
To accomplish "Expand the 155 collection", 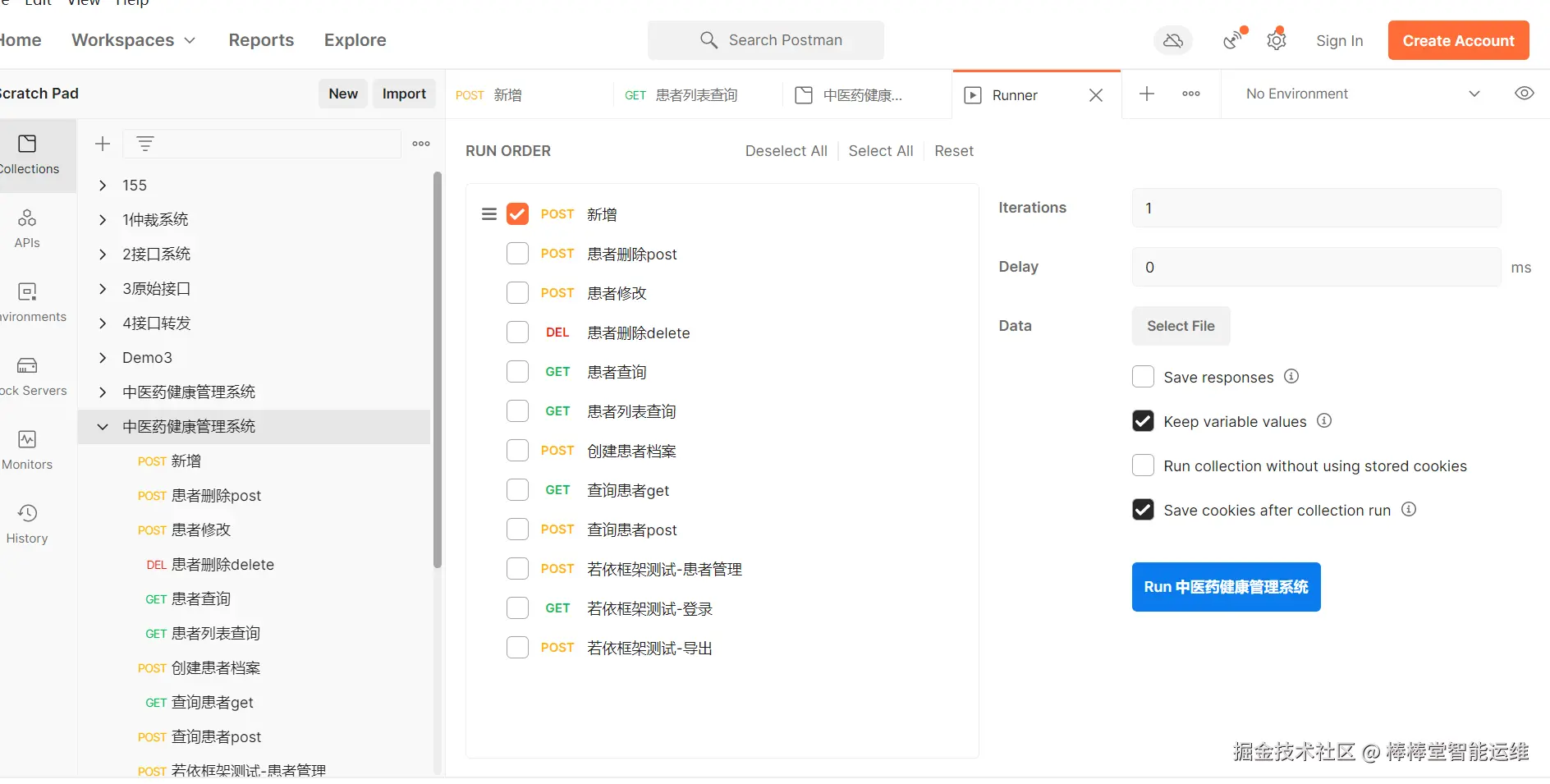I will pyautogui.click(x=103, y=186).
